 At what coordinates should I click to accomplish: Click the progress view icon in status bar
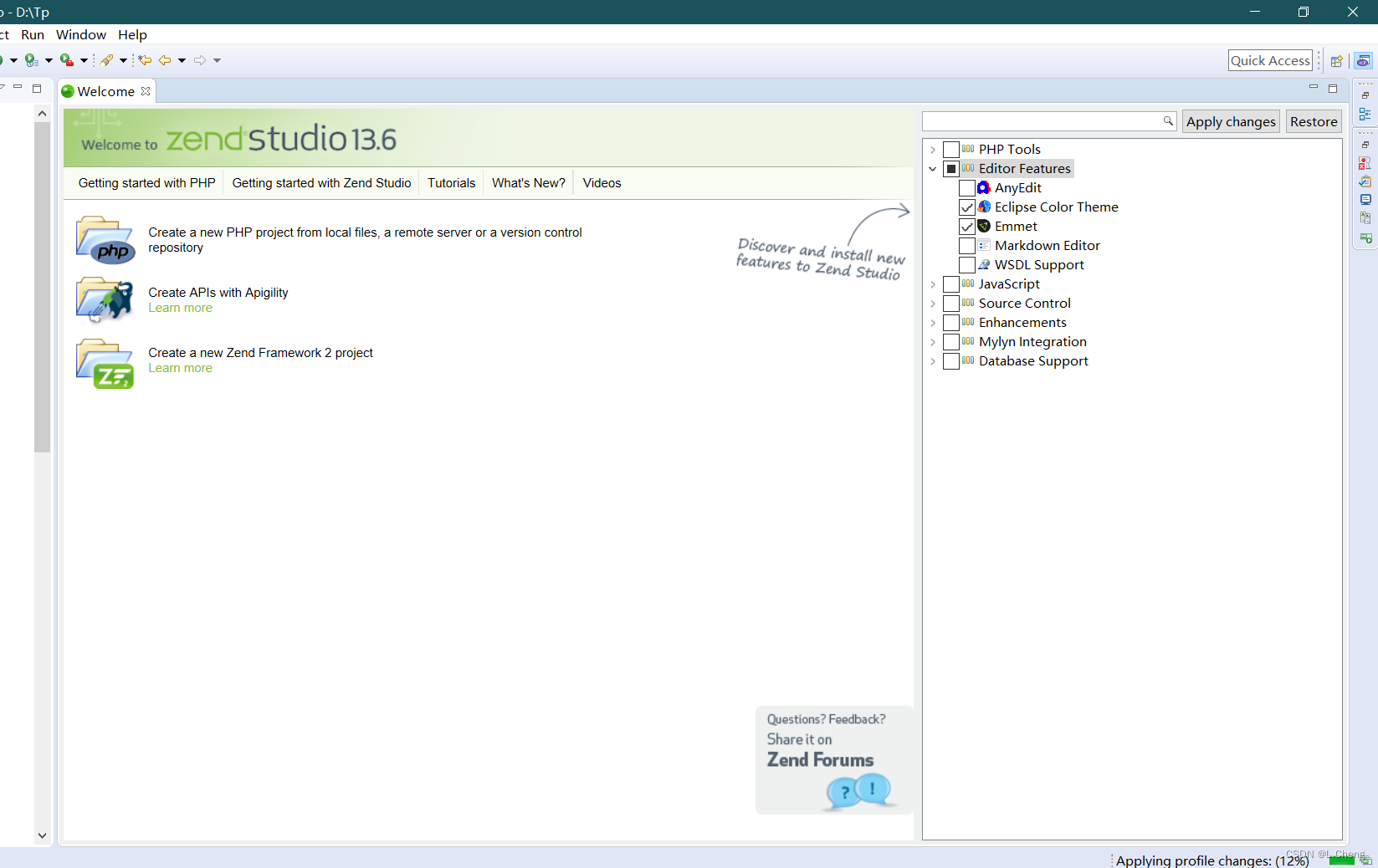tap(1365, 860)
